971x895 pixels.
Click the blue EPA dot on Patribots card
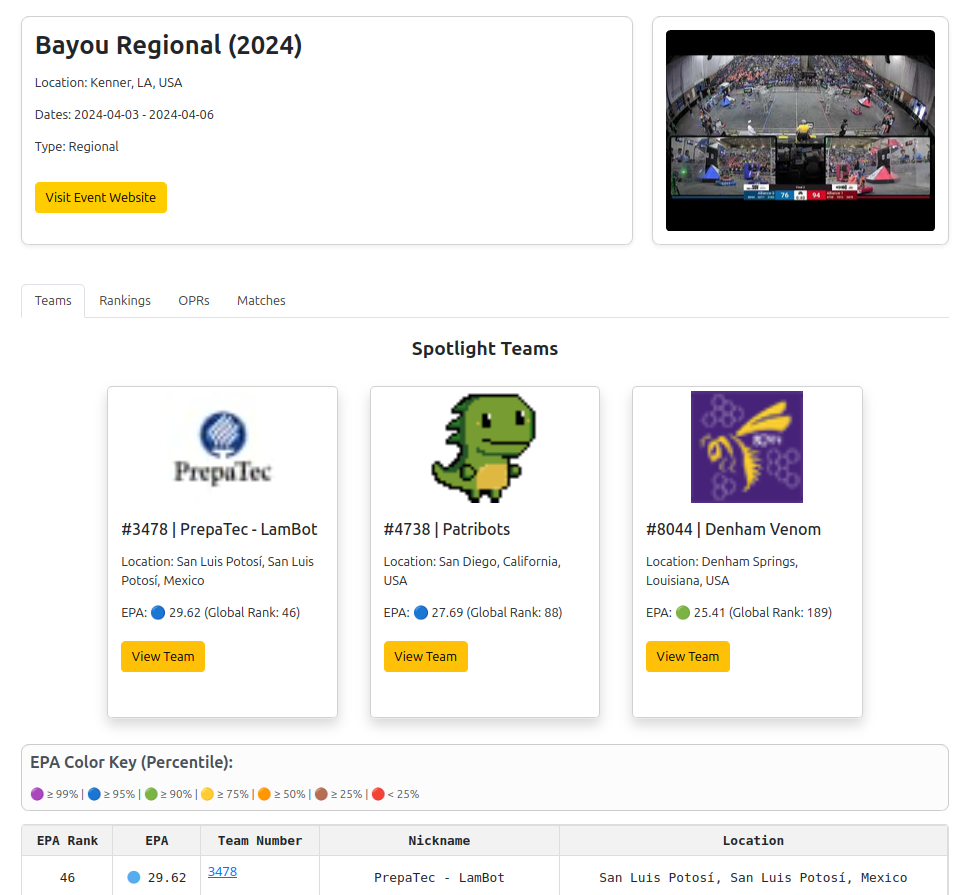(x=421, y=613)
